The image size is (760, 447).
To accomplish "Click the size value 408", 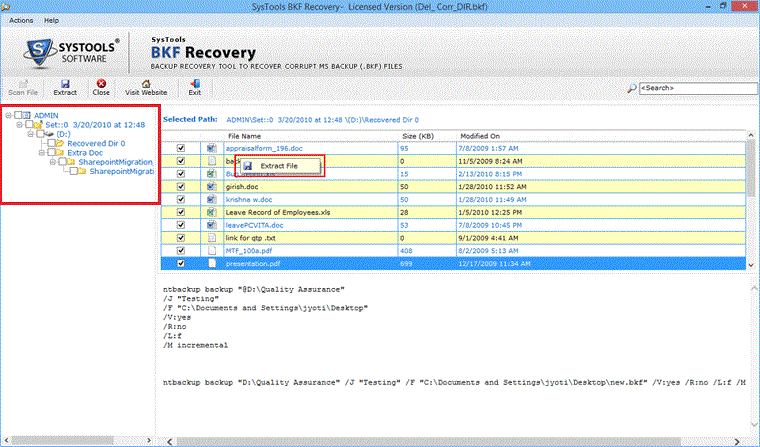I will click(x=406, y=251).
